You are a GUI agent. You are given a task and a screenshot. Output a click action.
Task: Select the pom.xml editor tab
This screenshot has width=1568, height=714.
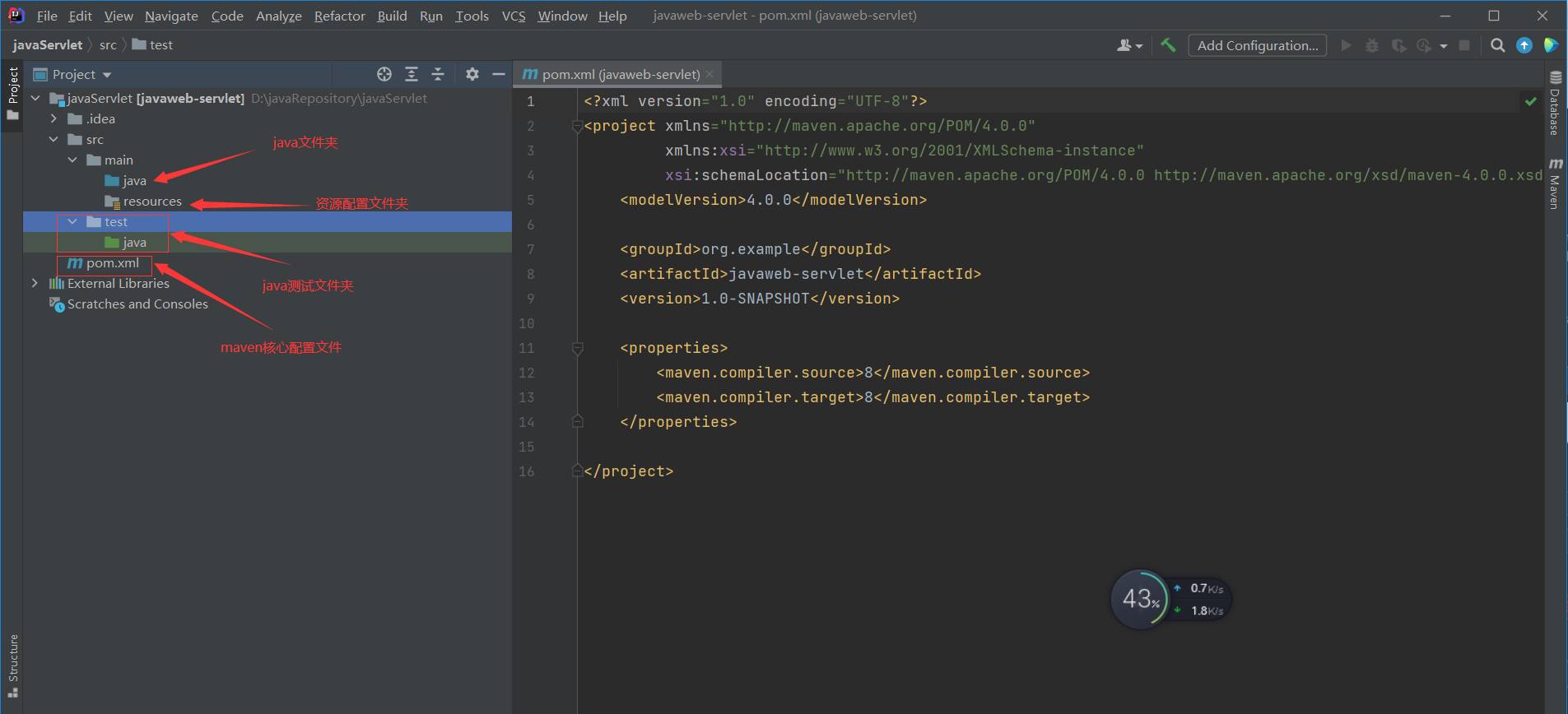(x=619, y=74)
